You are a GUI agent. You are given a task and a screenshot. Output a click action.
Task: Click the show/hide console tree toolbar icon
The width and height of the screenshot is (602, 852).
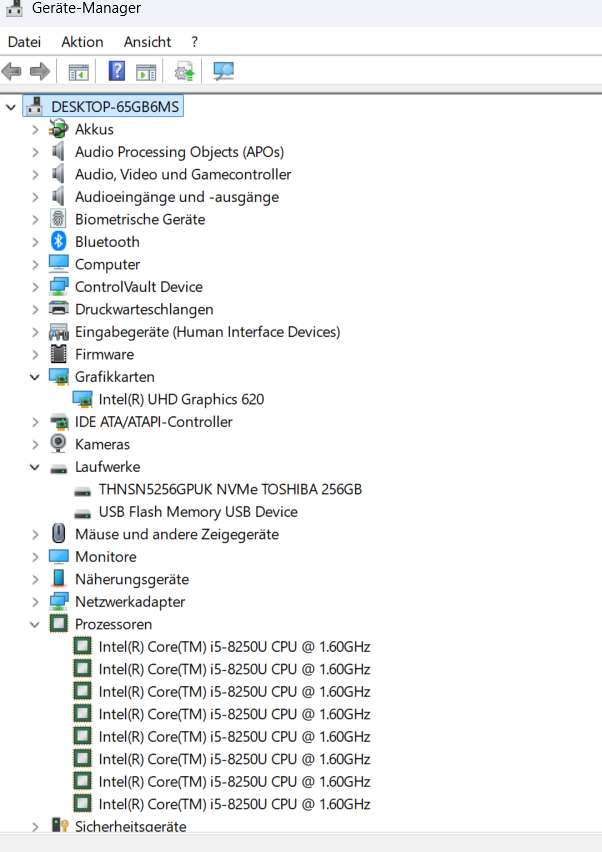click(78, 72)
